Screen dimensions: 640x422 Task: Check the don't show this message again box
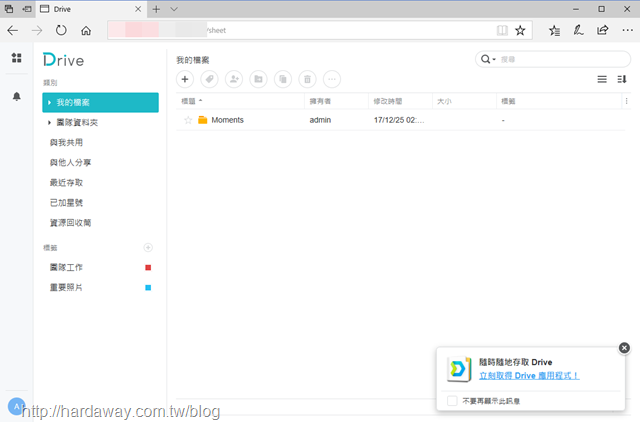[452, 401]
